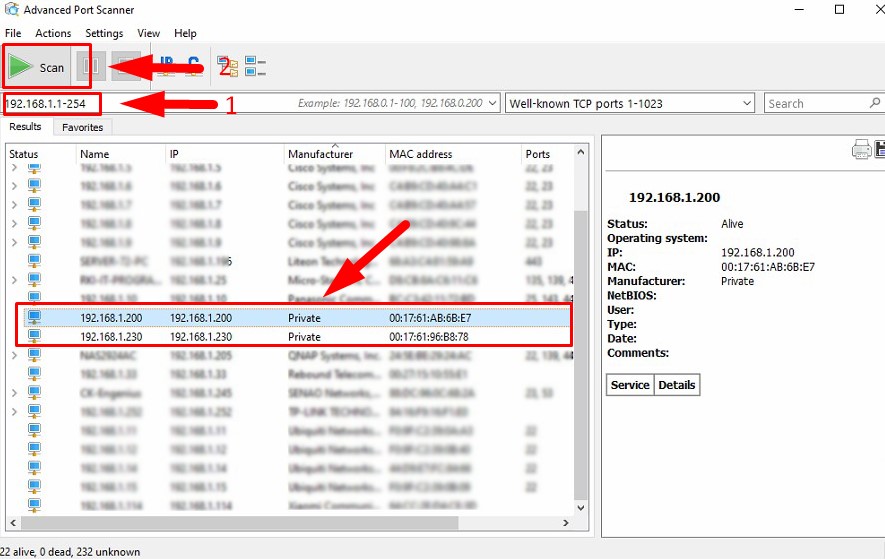
Task: Open the Well-known TCP ports 1-1023 dropdown
Action: pyautogui.click(x=630, y=103)
